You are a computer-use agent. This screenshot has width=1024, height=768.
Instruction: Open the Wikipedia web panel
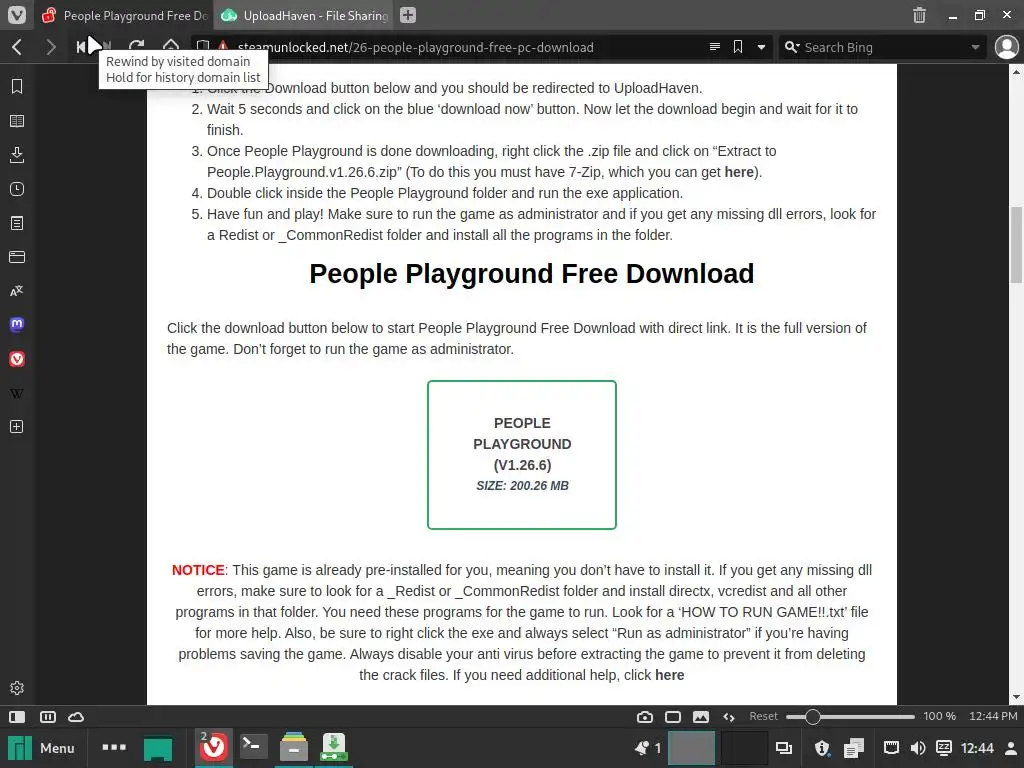coord(17,393)
